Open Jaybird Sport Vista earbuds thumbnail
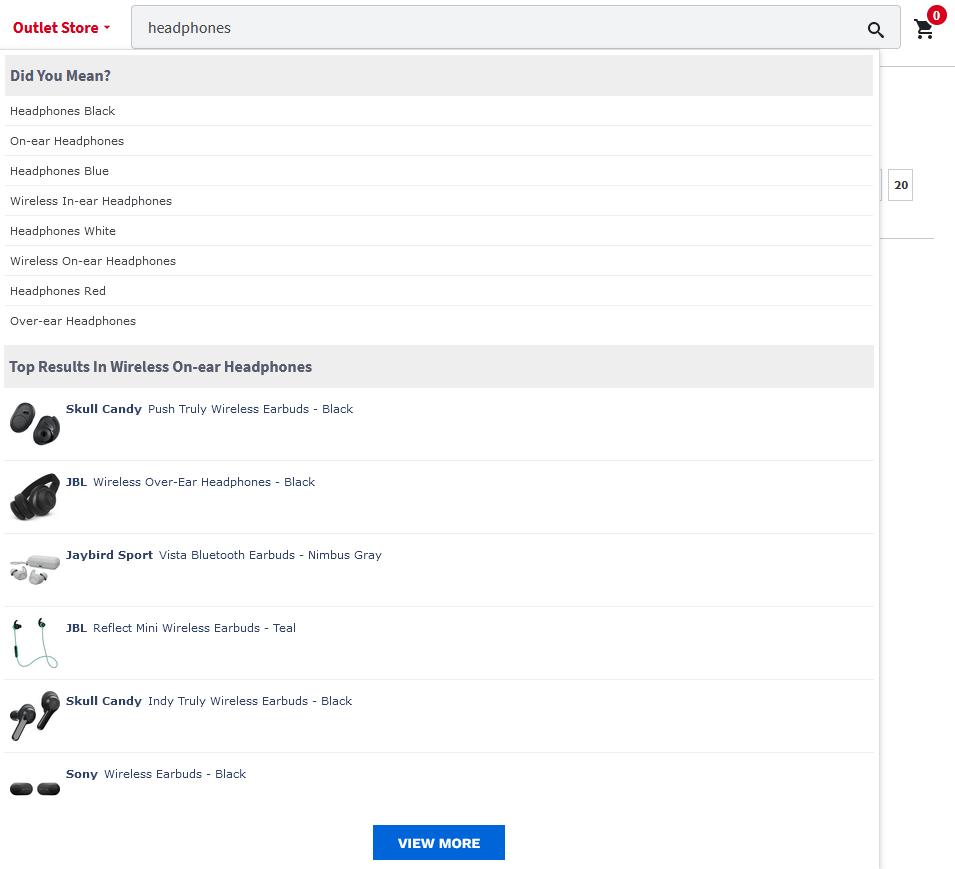 tap(35, 569)
